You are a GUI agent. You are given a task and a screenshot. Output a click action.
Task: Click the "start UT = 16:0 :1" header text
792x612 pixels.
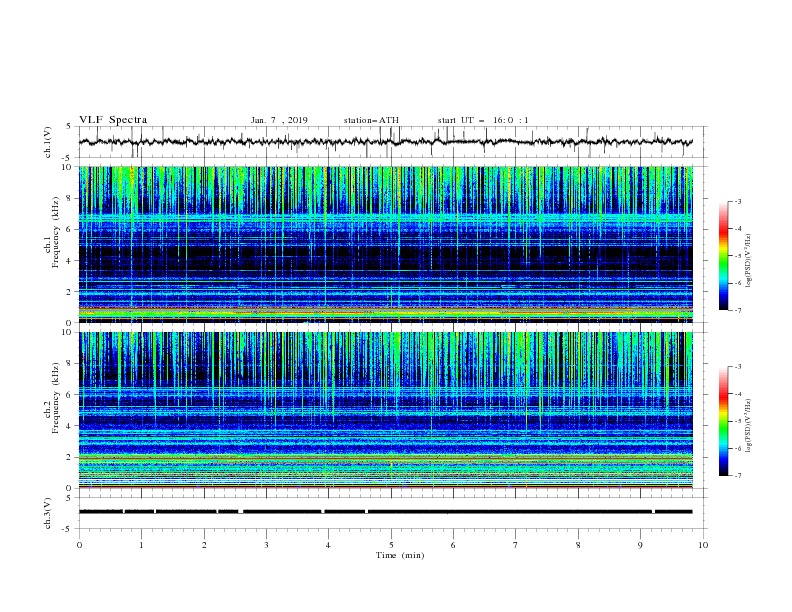(x=483, y=120)
